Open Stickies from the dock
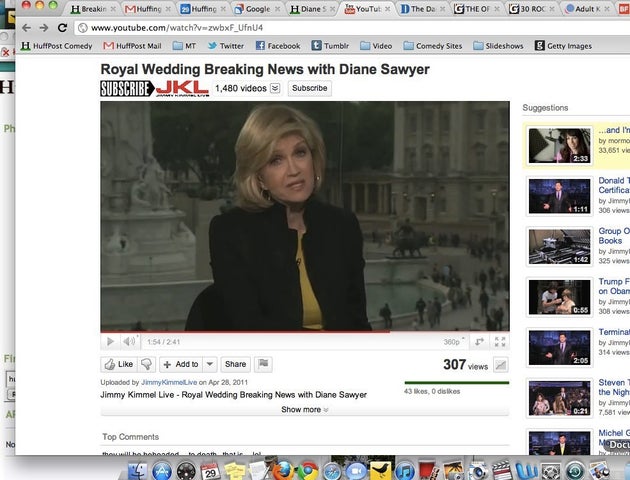The height and width of the screenshot is (480, 630). click(235, 471)
